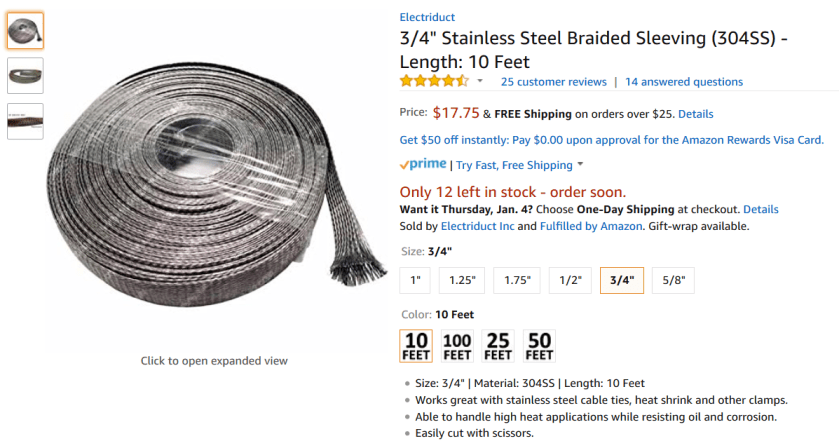Choose the 5/8" size option
The image size is (839, 448).
[x=672, y=281]
